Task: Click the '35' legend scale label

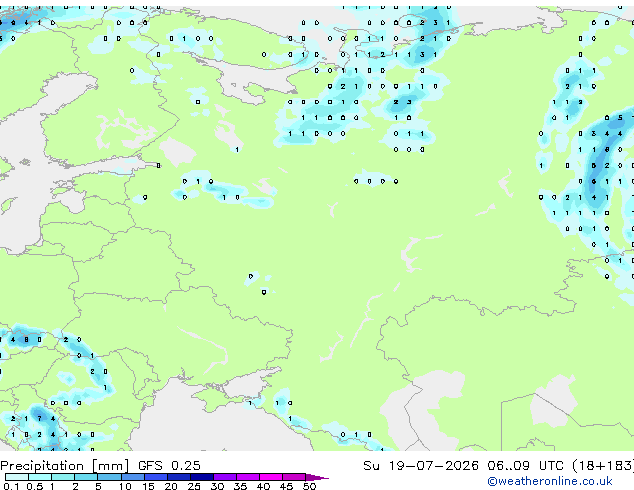Action: 240,486
